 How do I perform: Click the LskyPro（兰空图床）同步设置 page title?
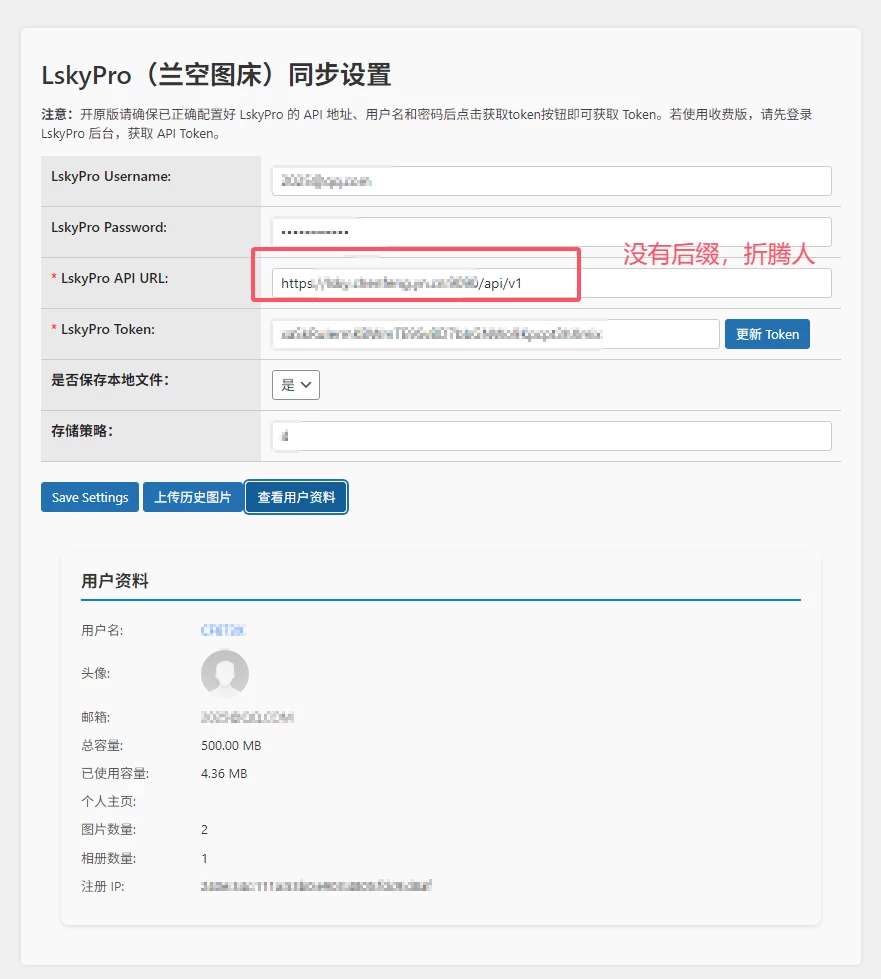[x=216, y=75]
